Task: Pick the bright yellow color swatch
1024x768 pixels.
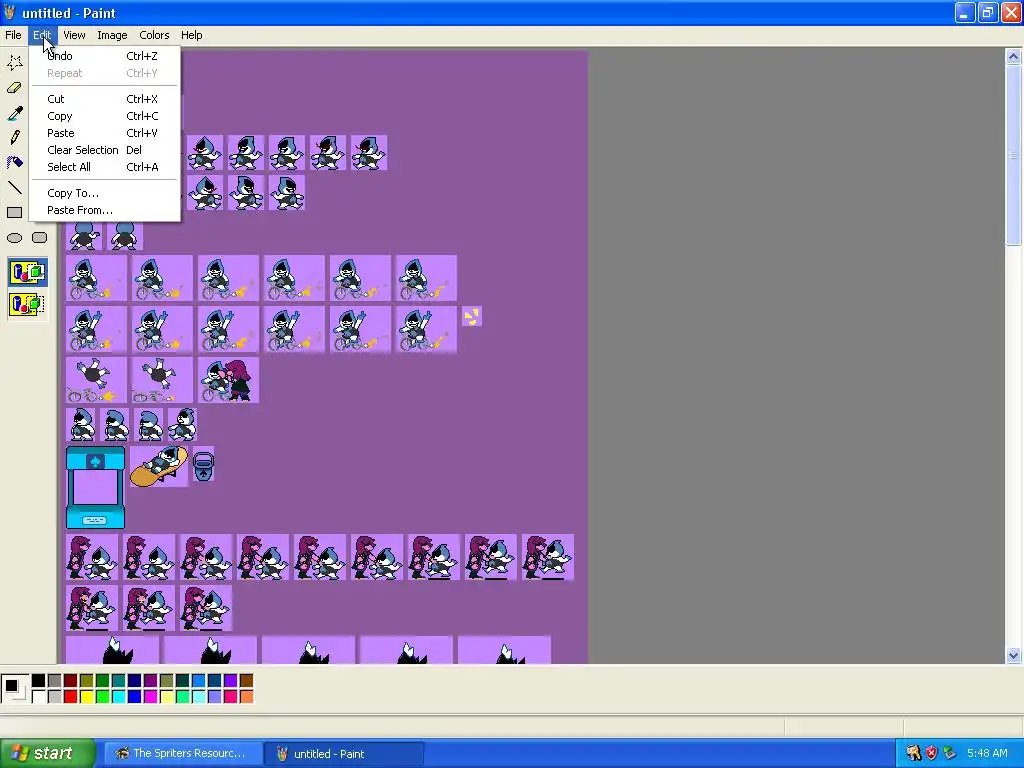Action: [x=86, y=697]
